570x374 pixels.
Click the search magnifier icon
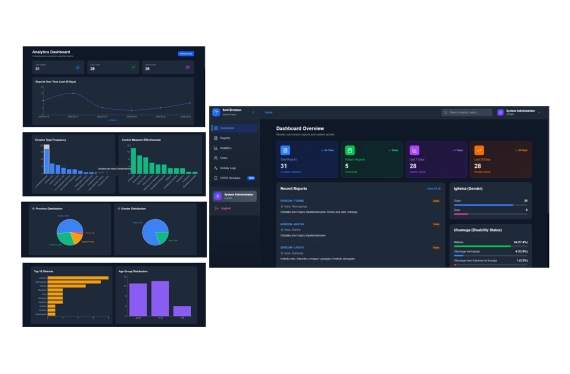click(446, 113)
